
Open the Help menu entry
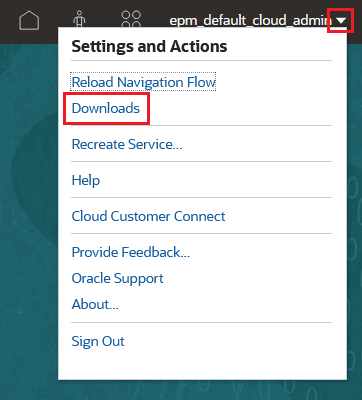[x=86, y=180]
